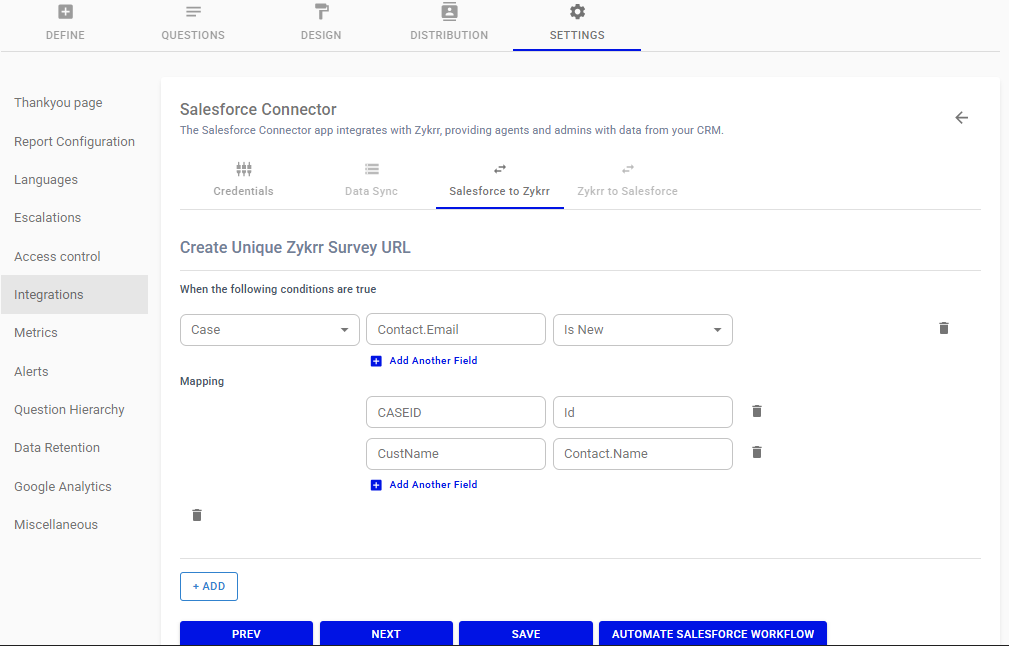Open the Credentials tab label
This screenshot has height=646, width=1009.
coord(243,191)
